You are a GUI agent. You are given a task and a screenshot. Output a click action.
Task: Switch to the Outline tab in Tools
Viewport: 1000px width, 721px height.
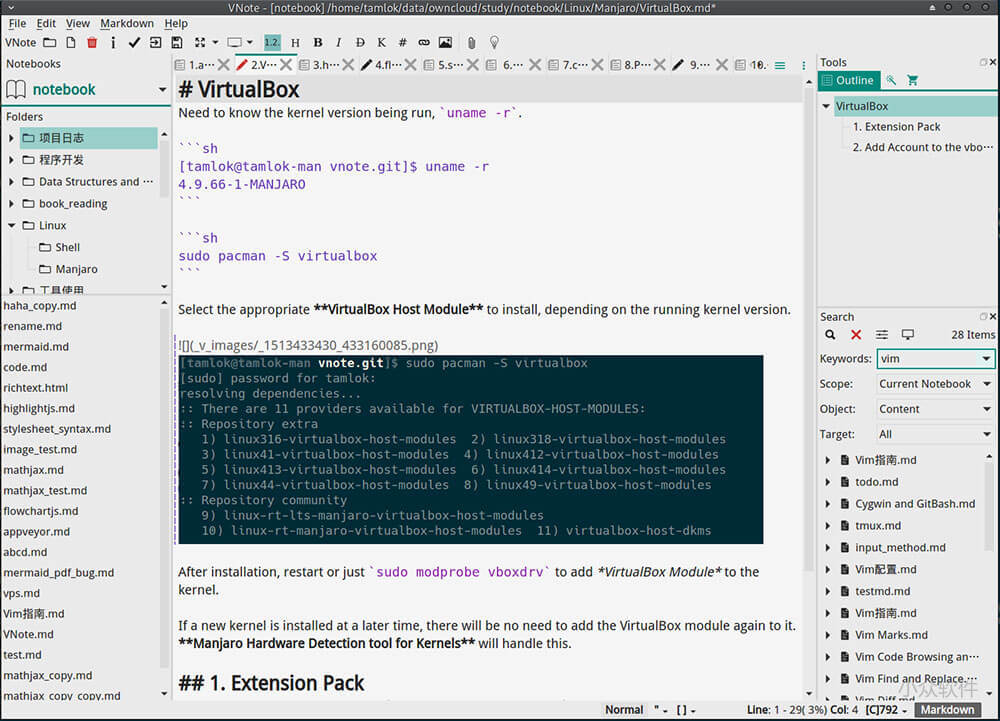849,80
